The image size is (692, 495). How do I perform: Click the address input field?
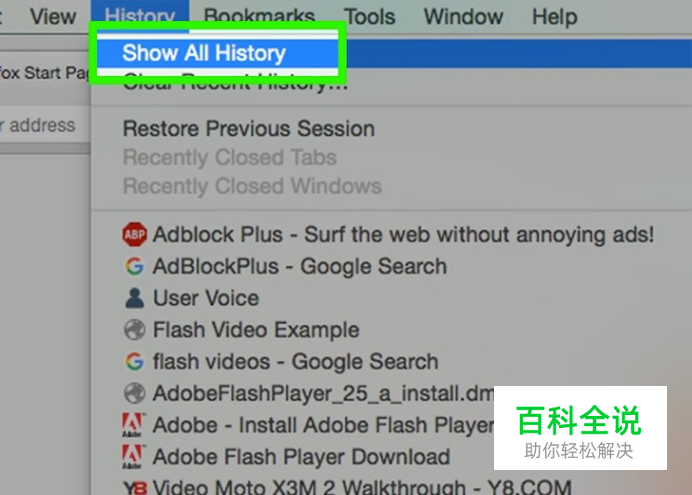pos(44,125)
